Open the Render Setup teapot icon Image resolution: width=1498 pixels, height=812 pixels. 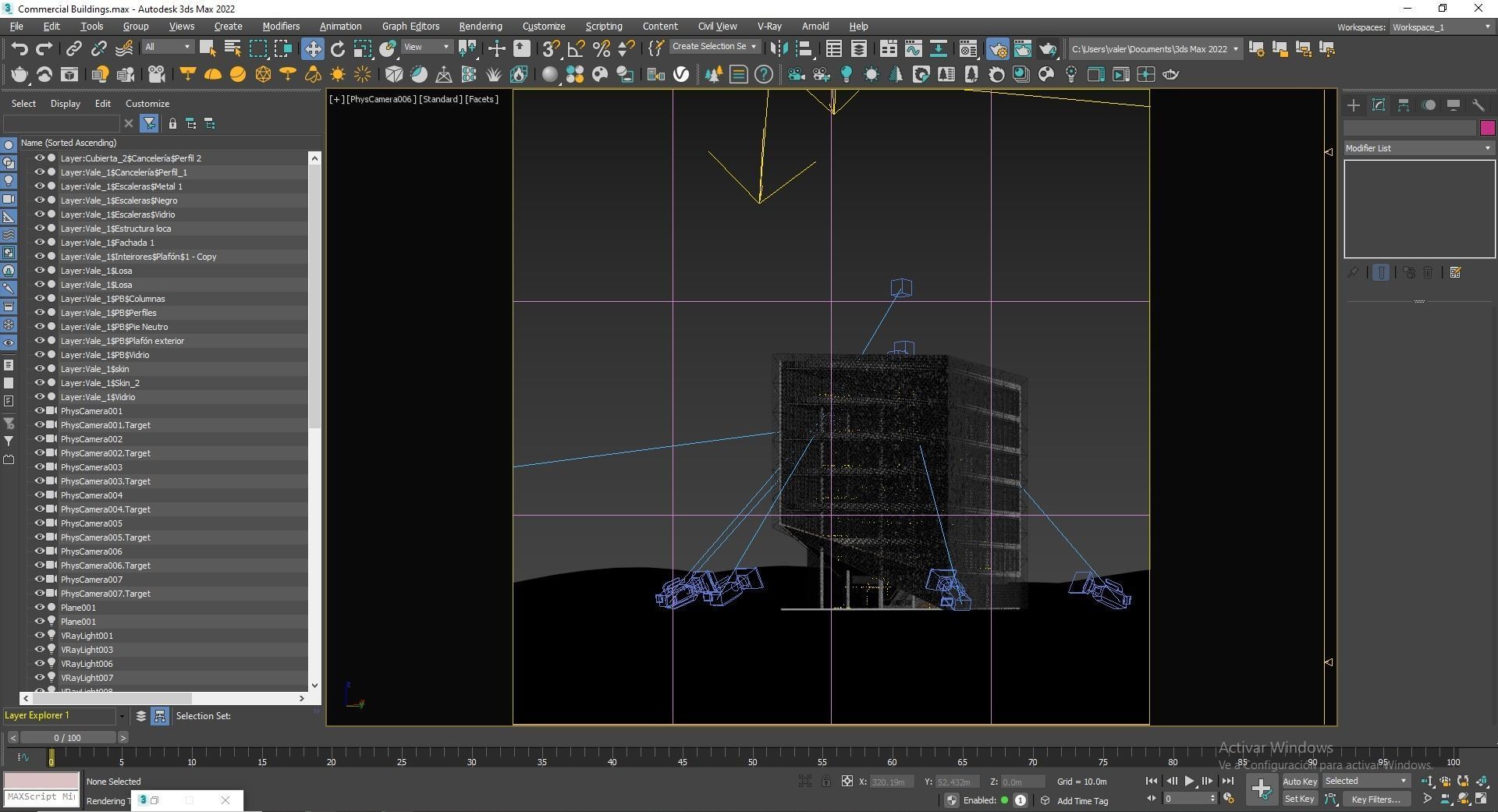tap(997, 49)
